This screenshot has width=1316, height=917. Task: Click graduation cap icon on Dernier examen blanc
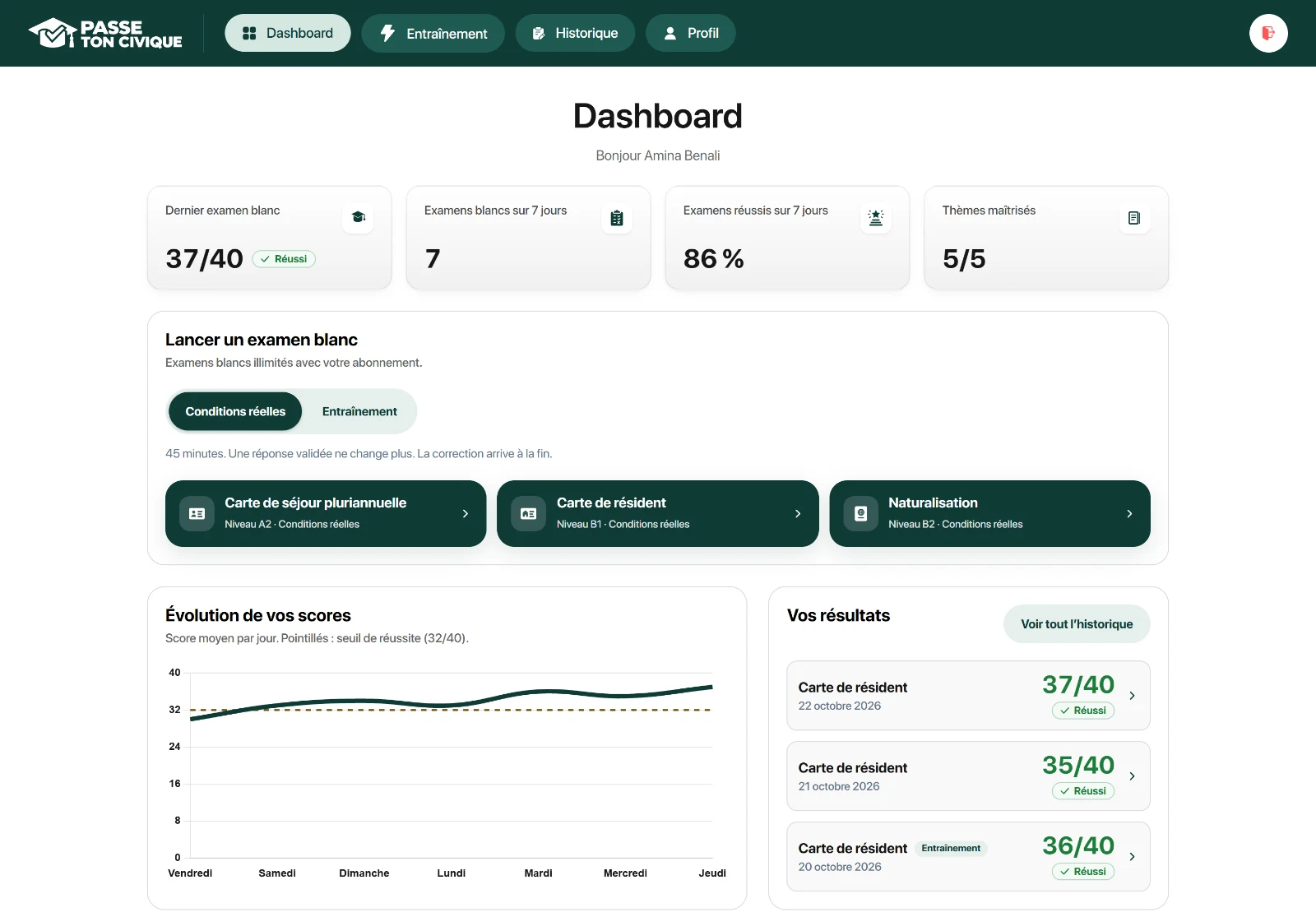pyautogui.click(x=358, y=217)
